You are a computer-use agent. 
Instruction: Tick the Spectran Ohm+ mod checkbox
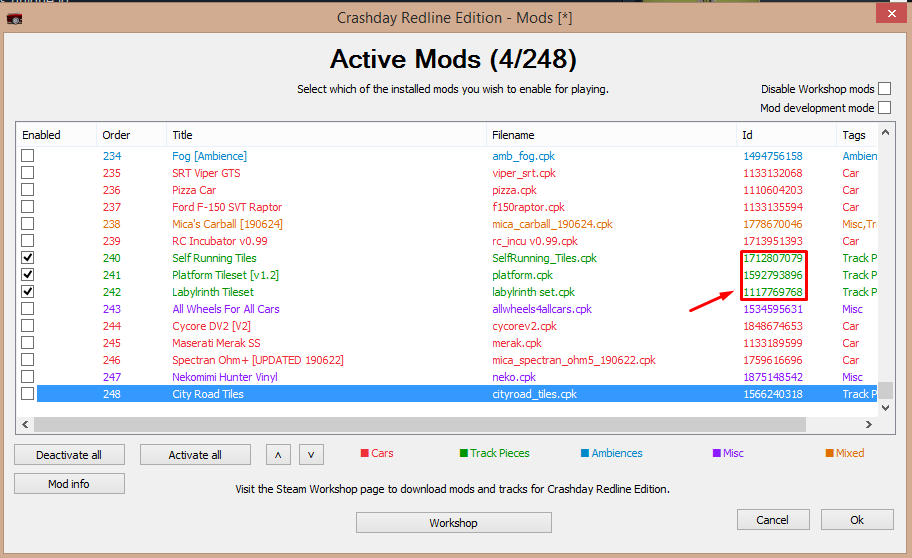27,360
